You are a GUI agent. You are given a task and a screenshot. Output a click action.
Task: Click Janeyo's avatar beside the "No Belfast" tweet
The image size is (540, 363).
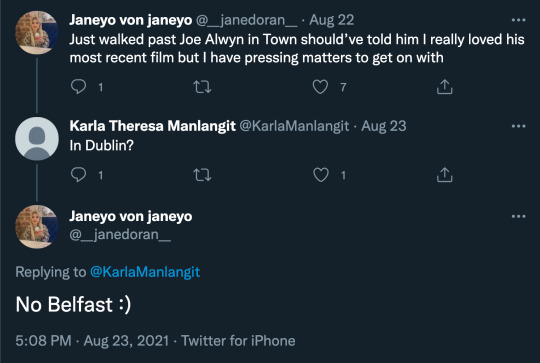(x=37, y=227)
